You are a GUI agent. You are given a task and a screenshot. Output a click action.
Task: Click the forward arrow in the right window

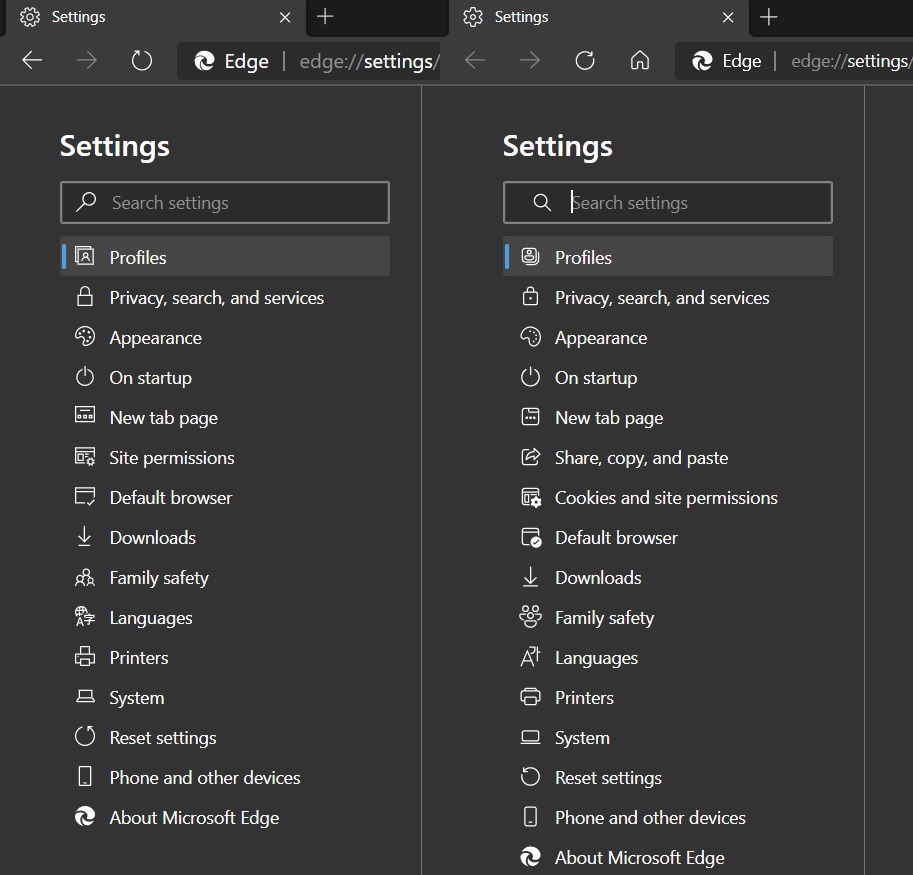click(530, 60)
